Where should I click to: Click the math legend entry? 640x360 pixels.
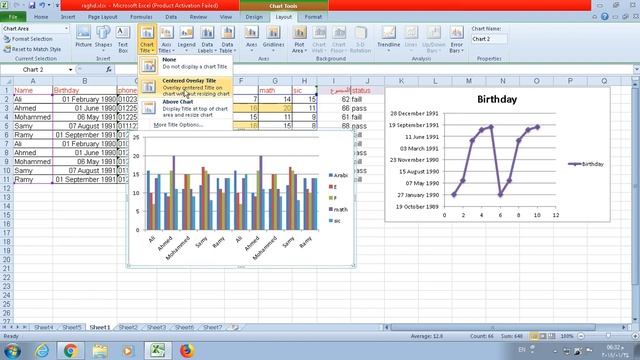click(x=338, y=209)
